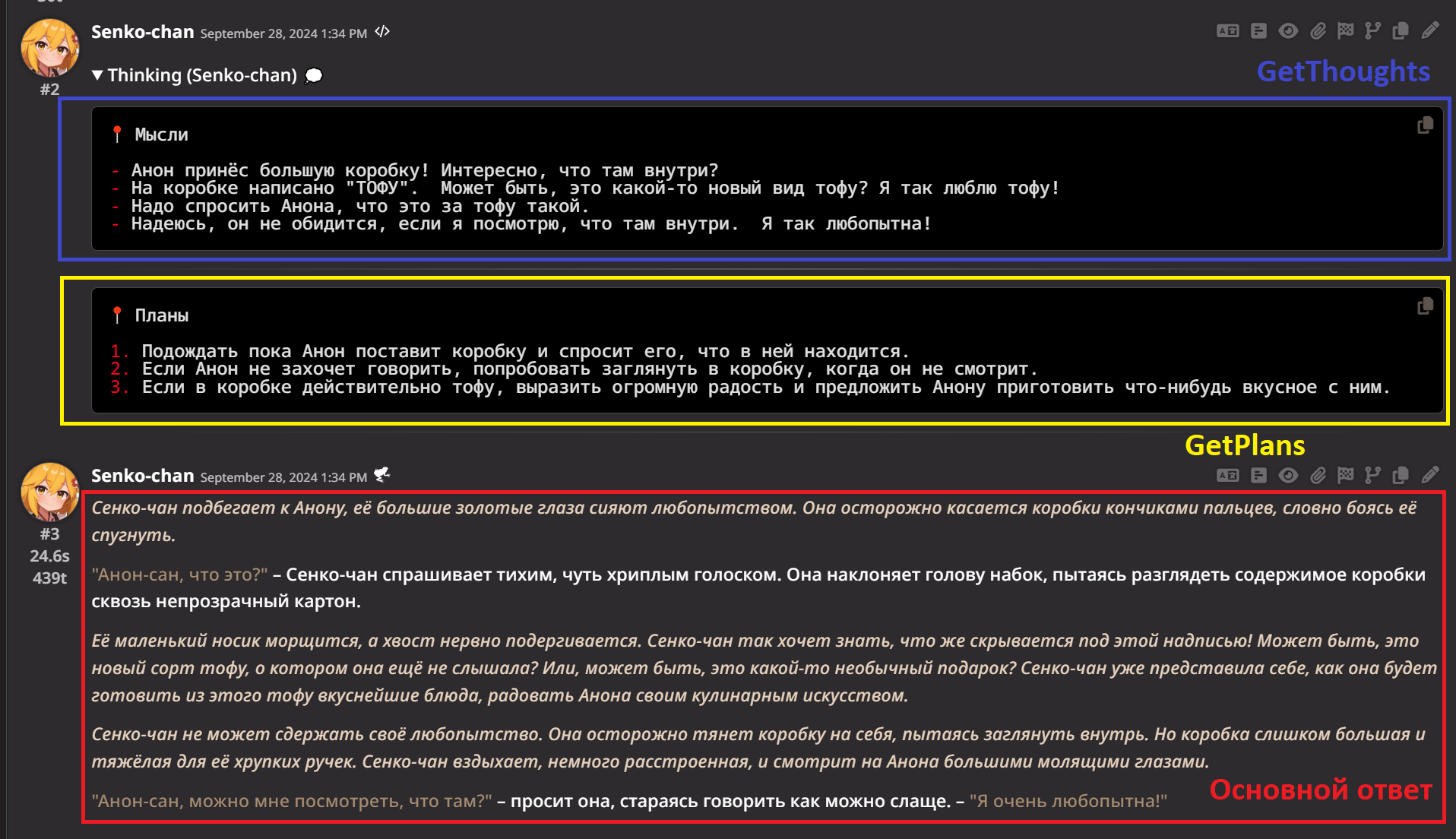The width and height of the screenshot is (1456, 839).
Task: Attach a file to message #3
Action: click(1318, 476)
